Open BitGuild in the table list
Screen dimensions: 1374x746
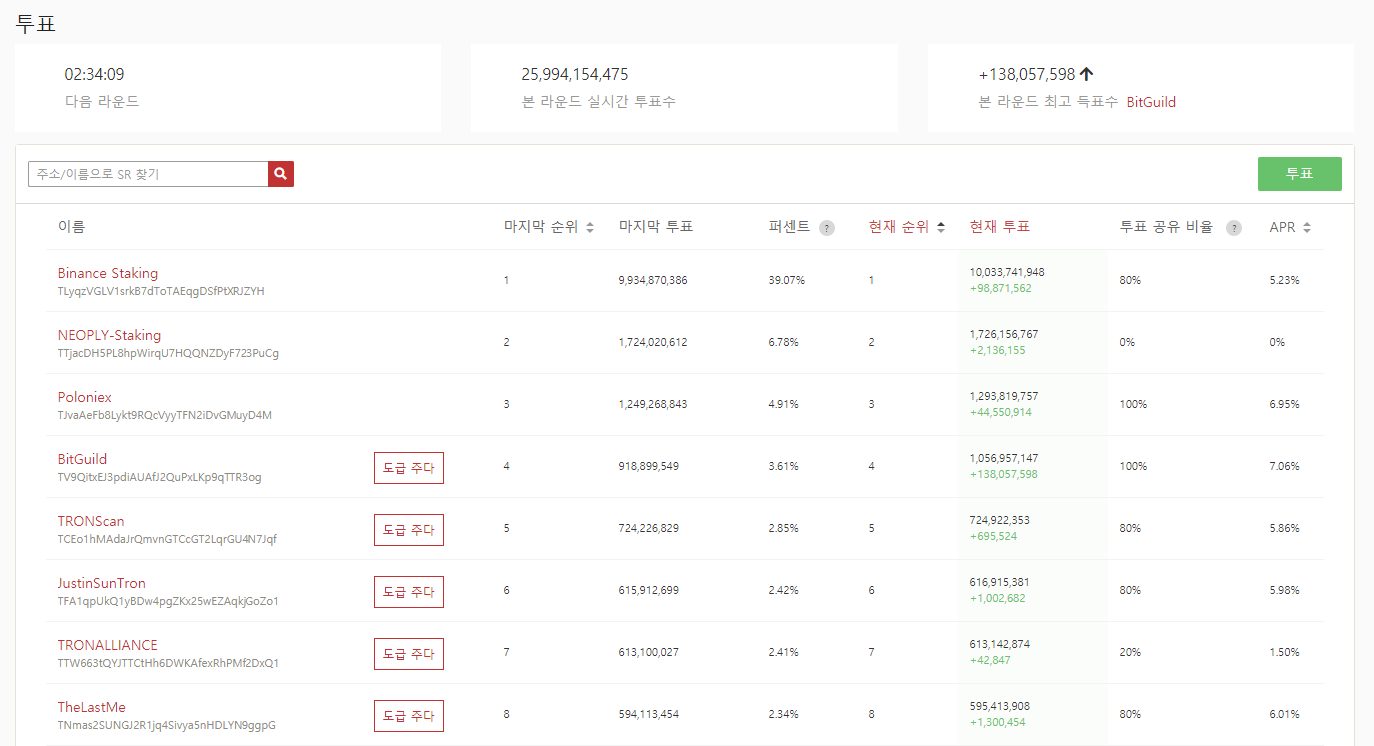click(82, 459)
